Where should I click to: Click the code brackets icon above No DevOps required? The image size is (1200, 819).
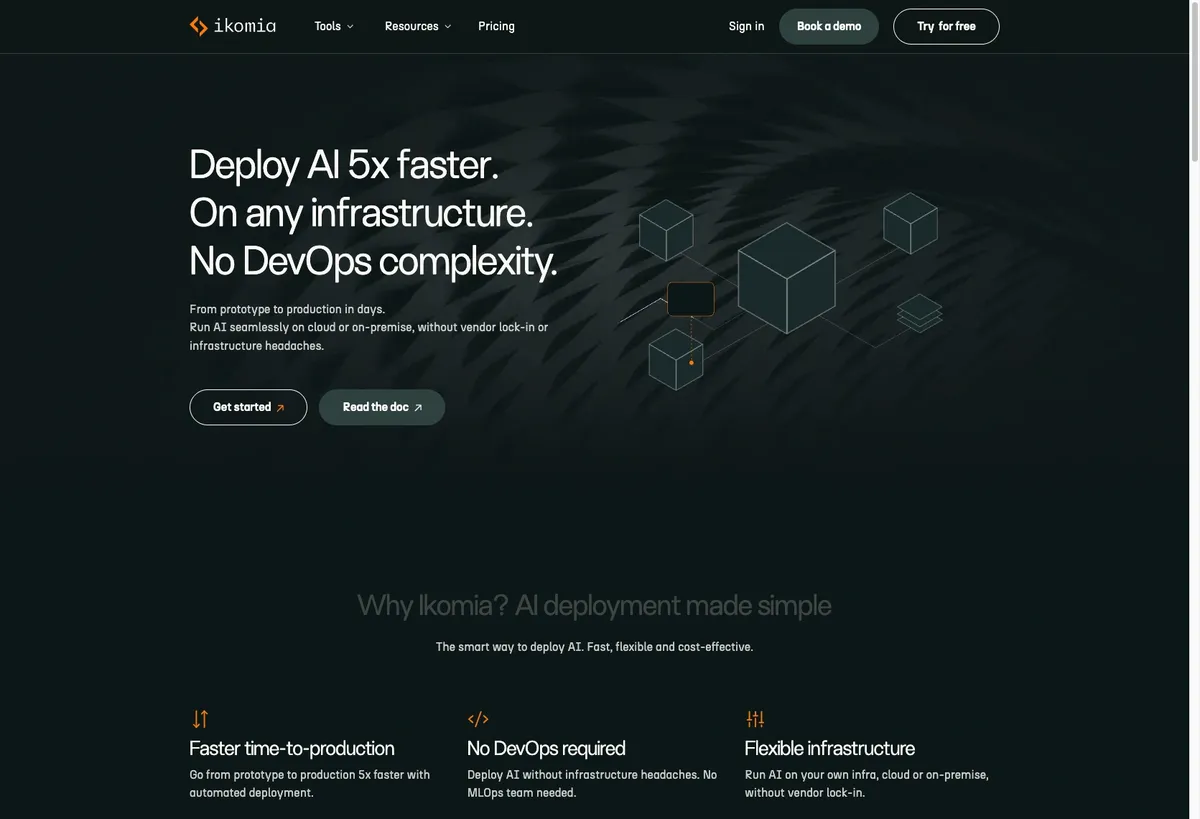tap(478, 719)
